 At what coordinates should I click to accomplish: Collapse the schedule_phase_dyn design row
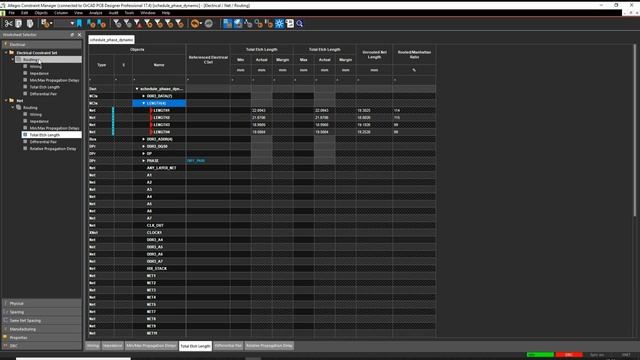click(137, 89)
